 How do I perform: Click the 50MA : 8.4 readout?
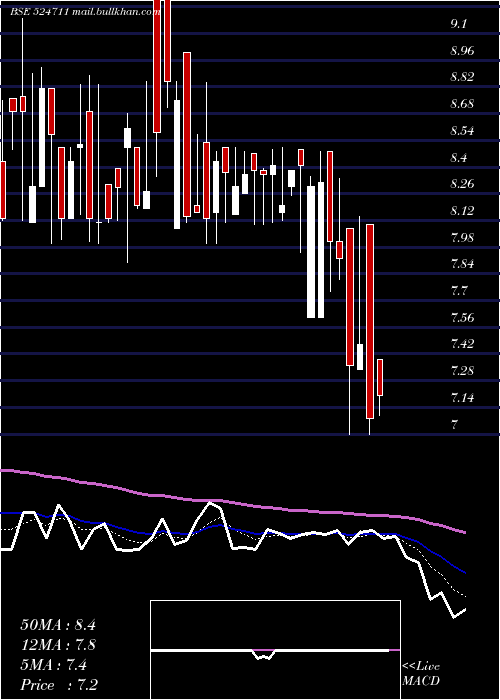tap(58, 625)
